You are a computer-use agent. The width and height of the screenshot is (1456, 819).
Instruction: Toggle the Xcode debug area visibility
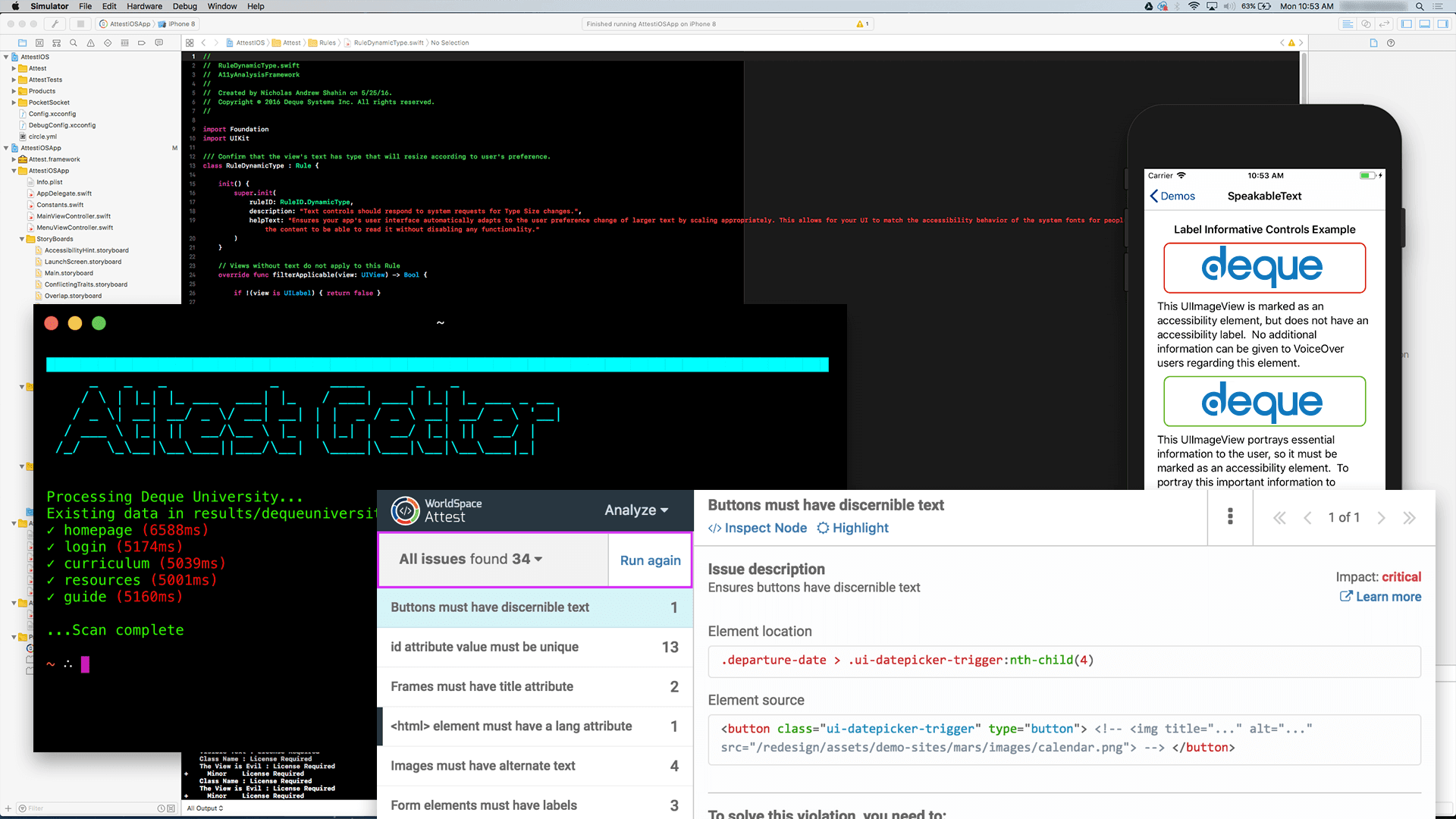pos(1425,24)
